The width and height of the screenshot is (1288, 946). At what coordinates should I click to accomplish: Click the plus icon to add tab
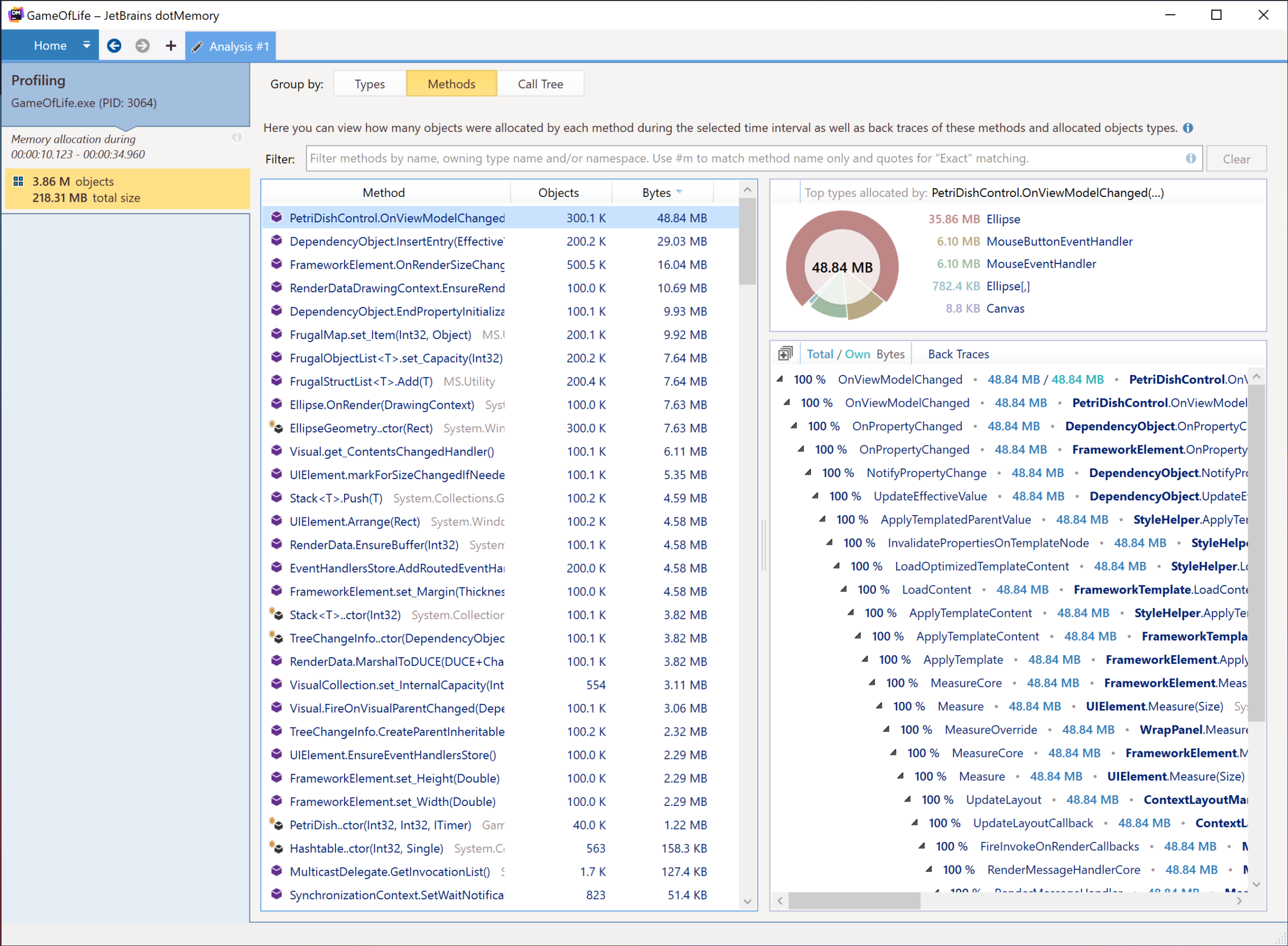(x=171, y=46)
